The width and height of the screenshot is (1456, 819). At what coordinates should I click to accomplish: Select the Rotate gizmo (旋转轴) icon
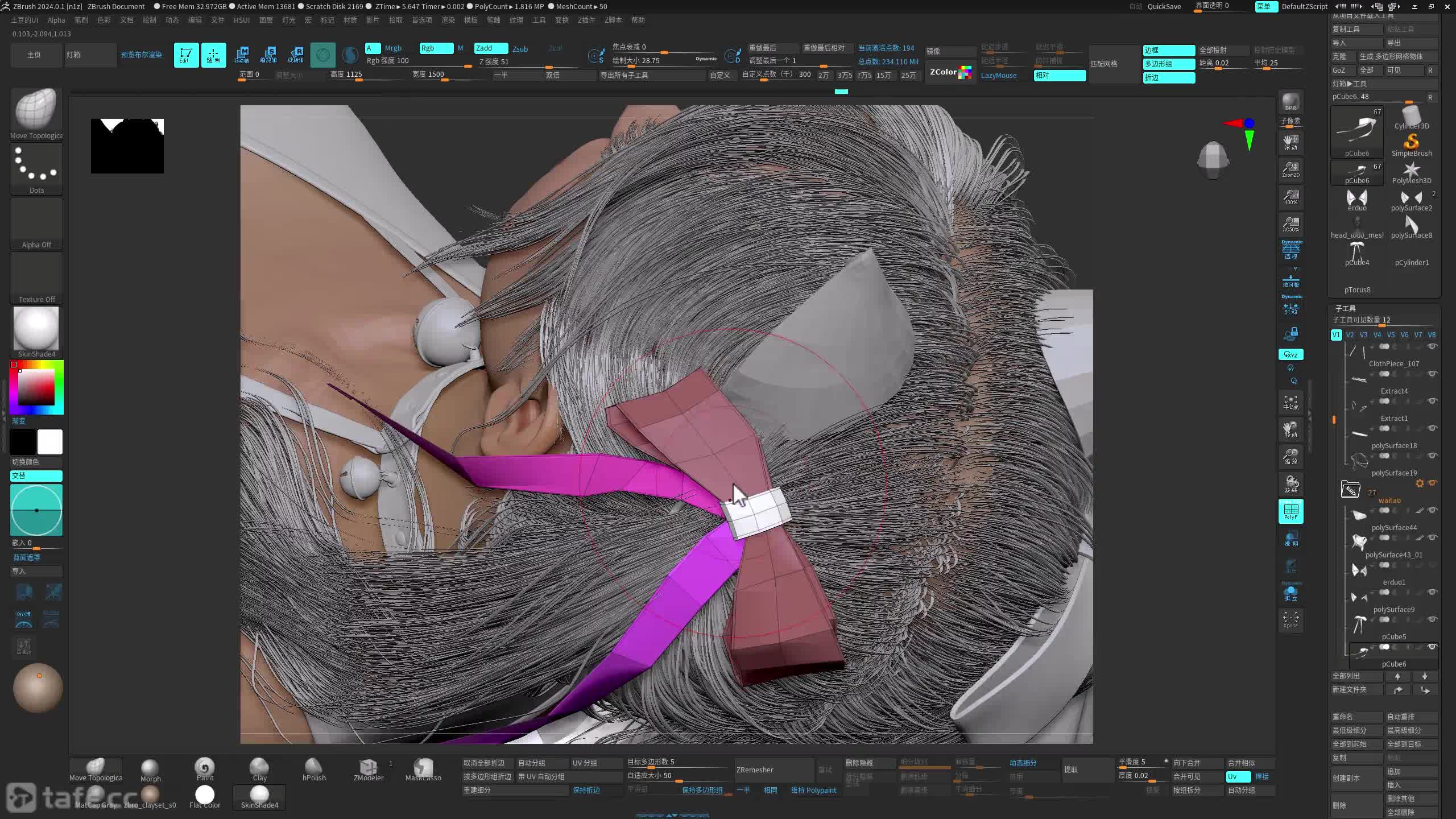click(x=296, y=55)
